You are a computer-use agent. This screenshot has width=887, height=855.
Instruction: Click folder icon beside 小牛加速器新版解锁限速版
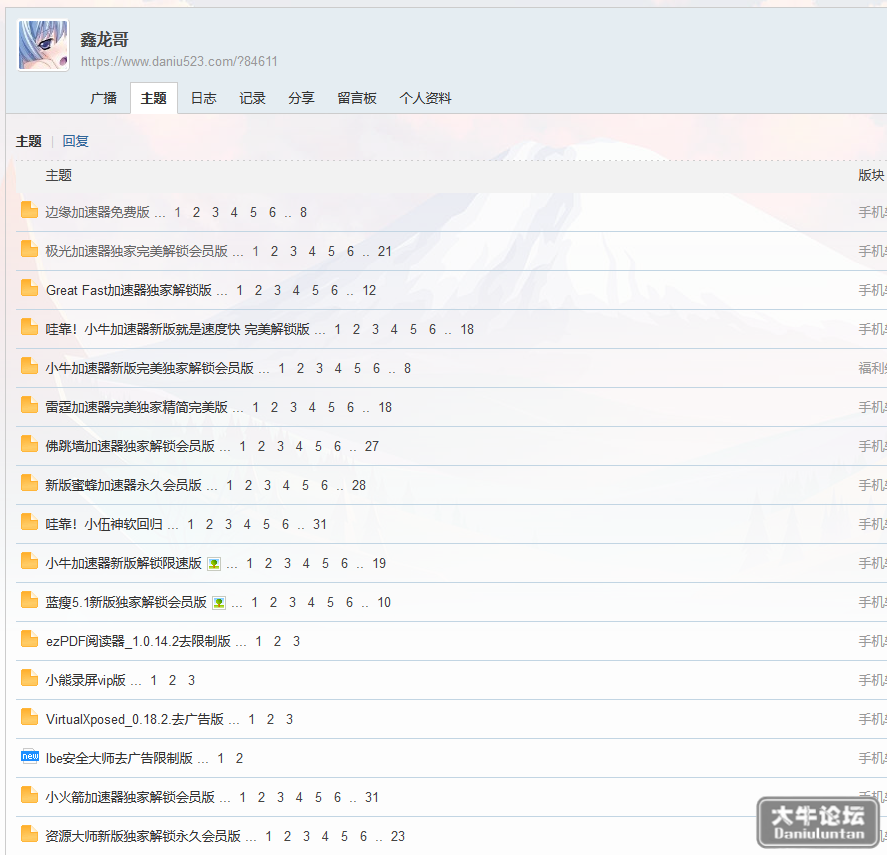click(x=29, y=561)
